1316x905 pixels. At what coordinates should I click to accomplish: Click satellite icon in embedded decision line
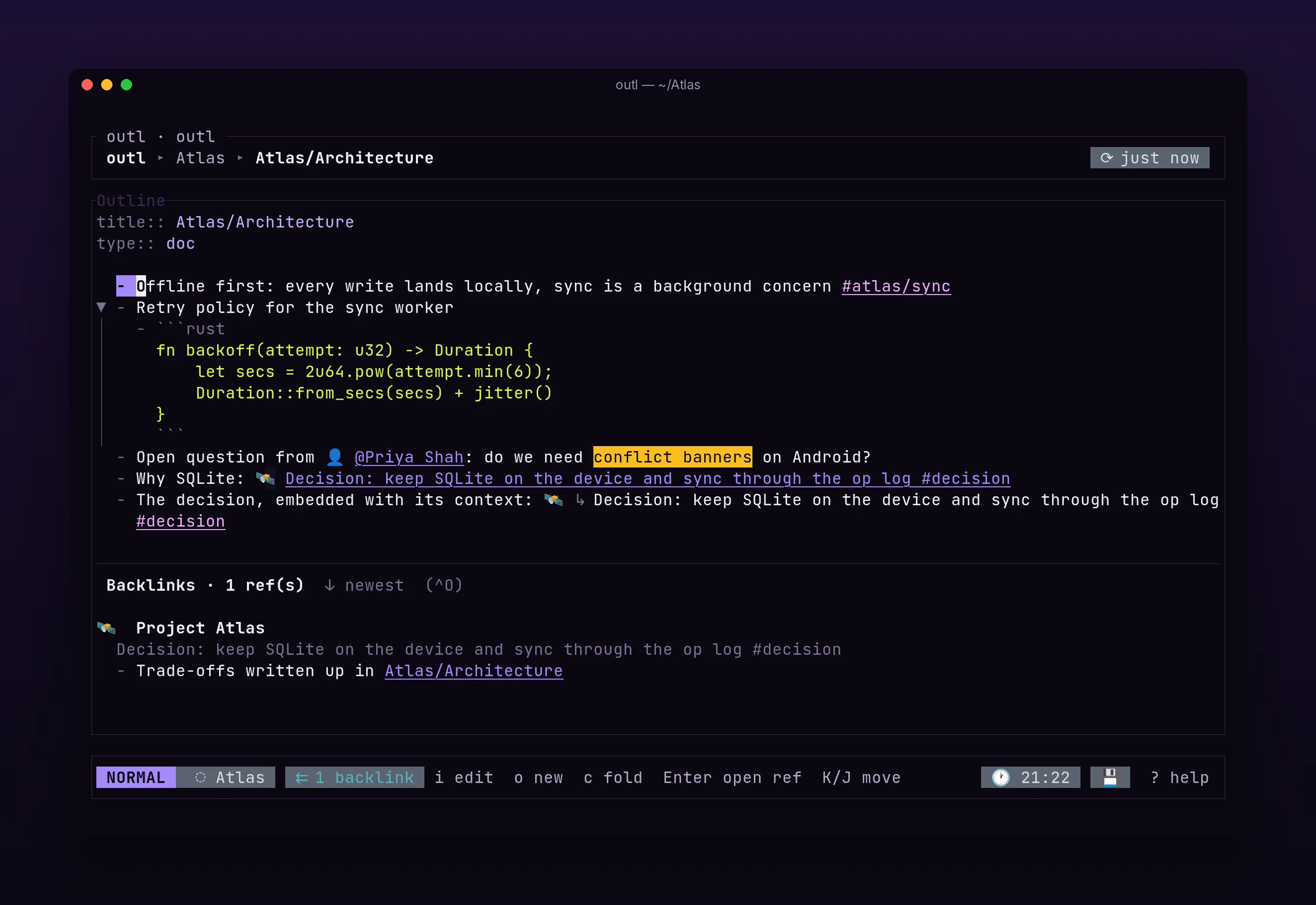[x=553, y=500]
